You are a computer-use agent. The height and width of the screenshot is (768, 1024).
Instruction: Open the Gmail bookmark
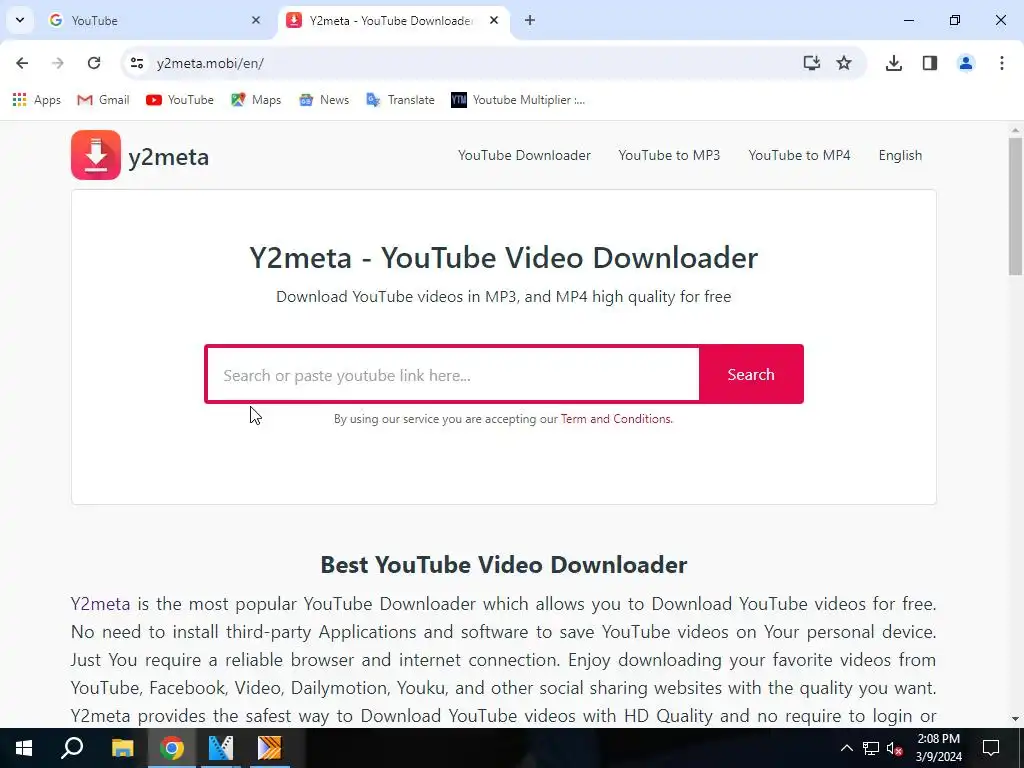pyautogui.click(x=103, y=100)
